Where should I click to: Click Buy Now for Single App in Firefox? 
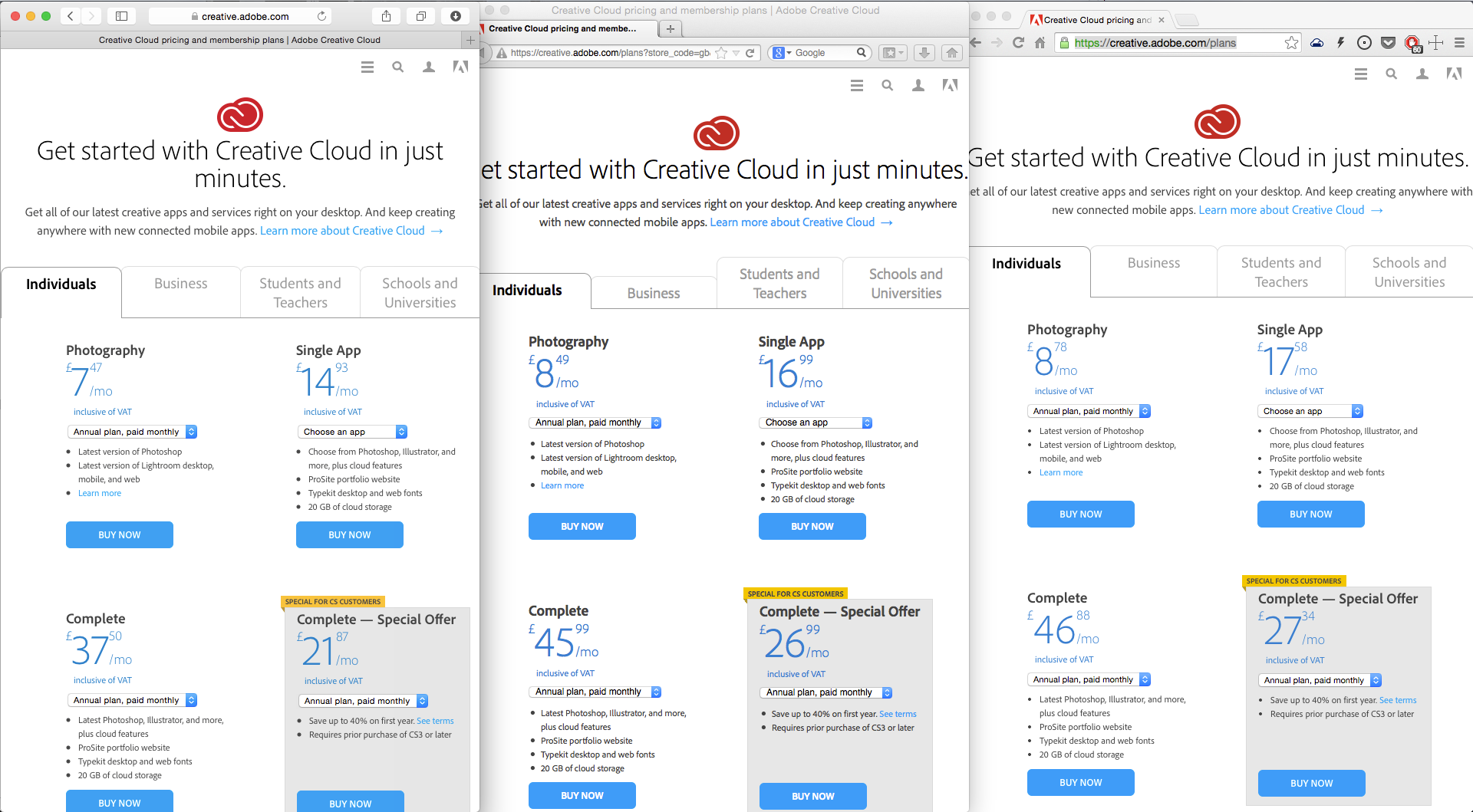point(812,527)
